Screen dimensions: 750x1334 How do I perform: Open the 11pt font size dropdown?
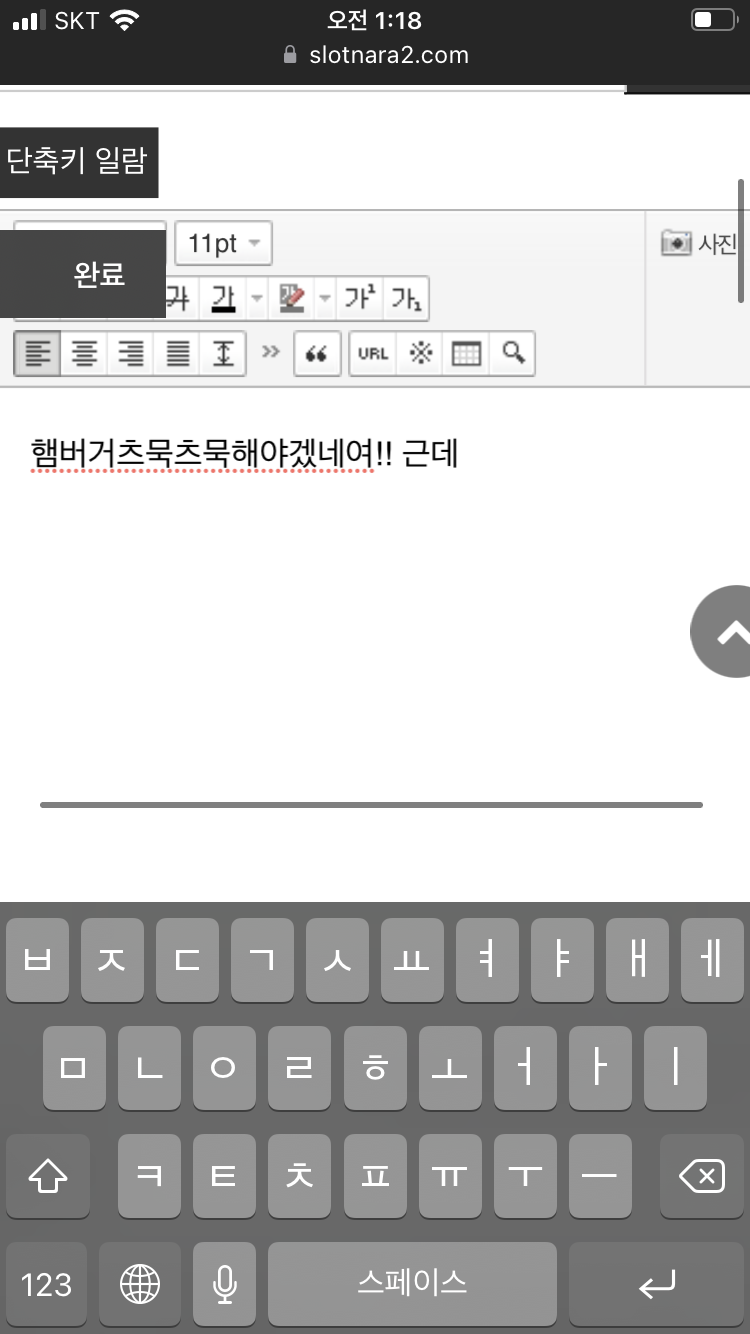tap(224, 243)
